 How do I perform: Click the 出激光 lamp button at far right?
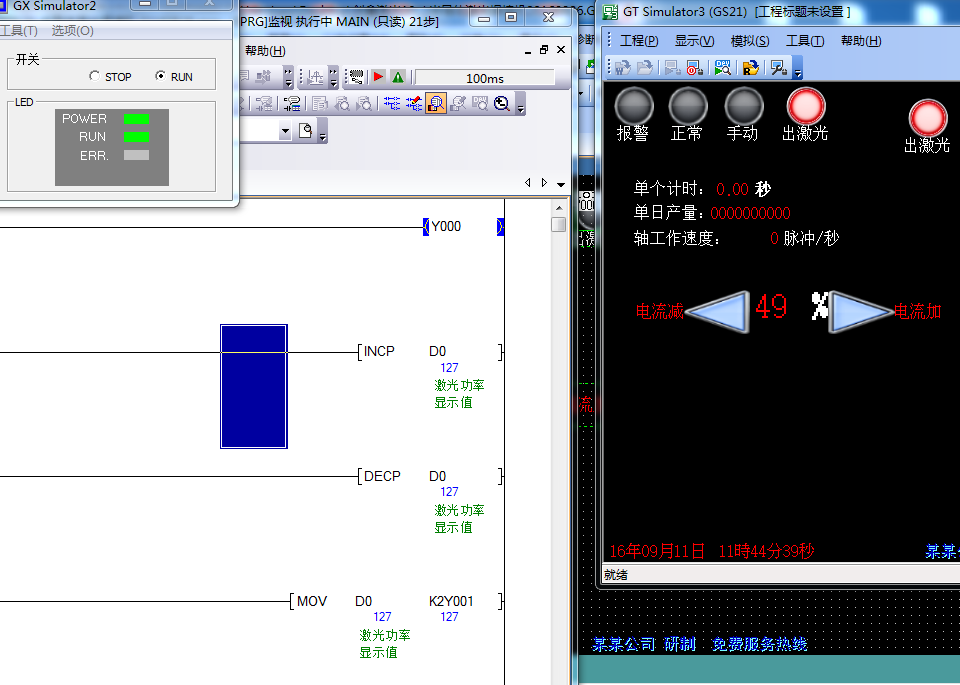click(x=927, y=118)
